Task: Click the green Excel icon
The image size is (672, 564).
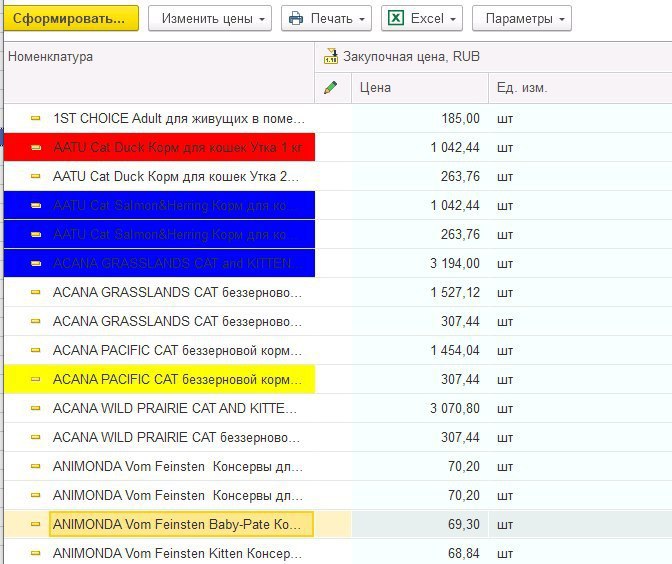Action: 395,18
